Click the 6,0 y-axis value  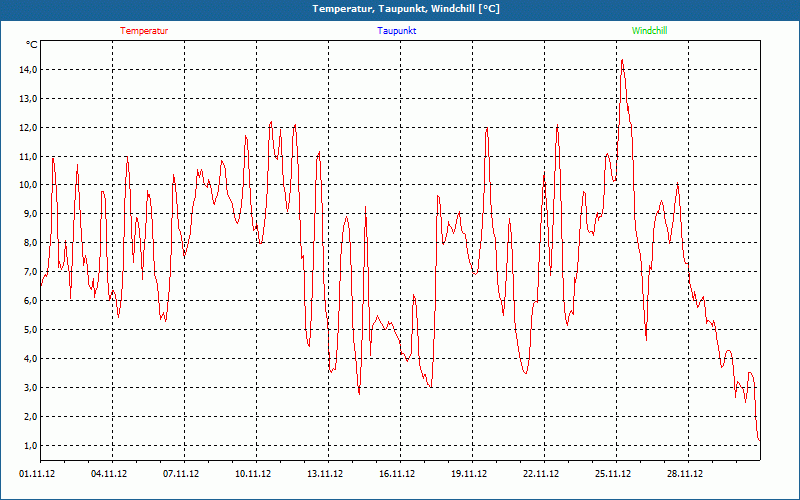30,301
